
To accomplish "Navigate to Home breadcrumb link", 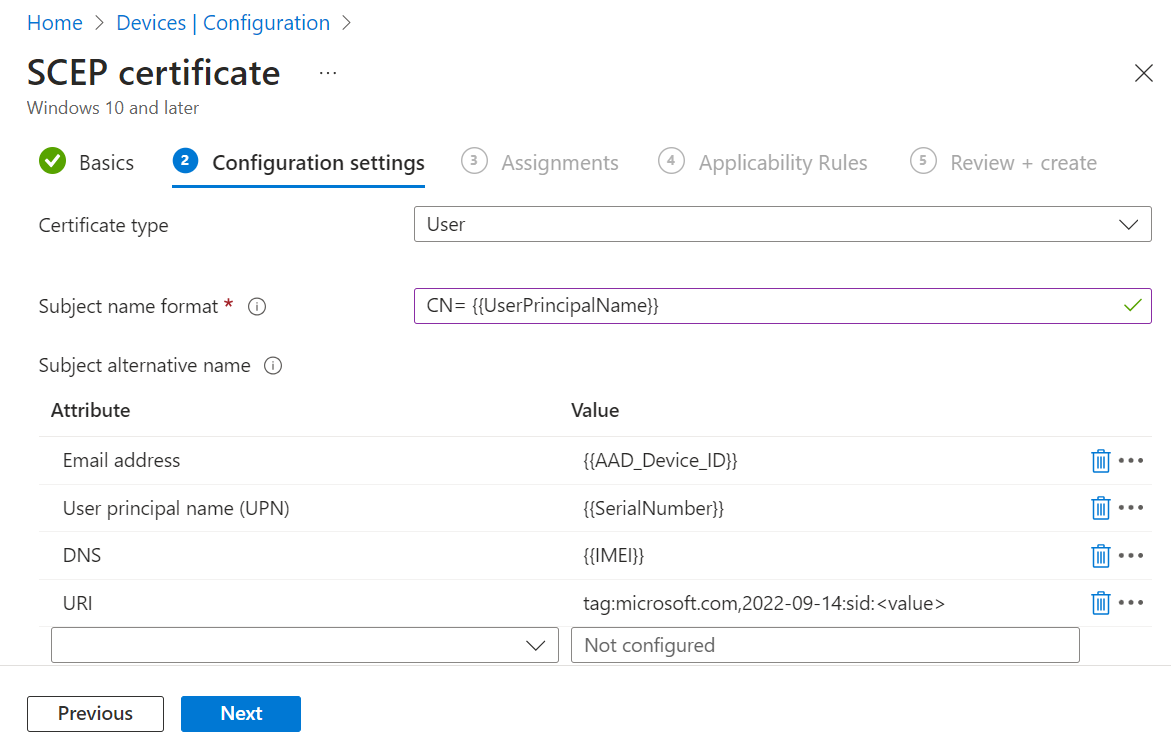I will [54, 23].
